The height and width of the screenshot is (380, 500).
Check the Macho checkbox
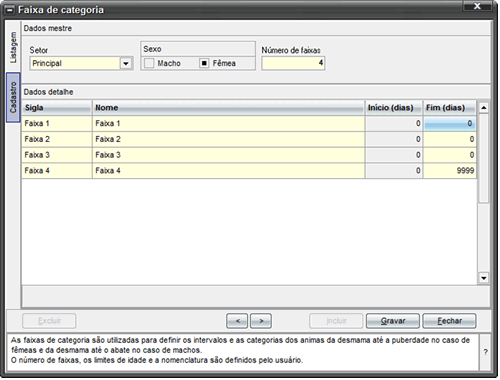[149, 63]
